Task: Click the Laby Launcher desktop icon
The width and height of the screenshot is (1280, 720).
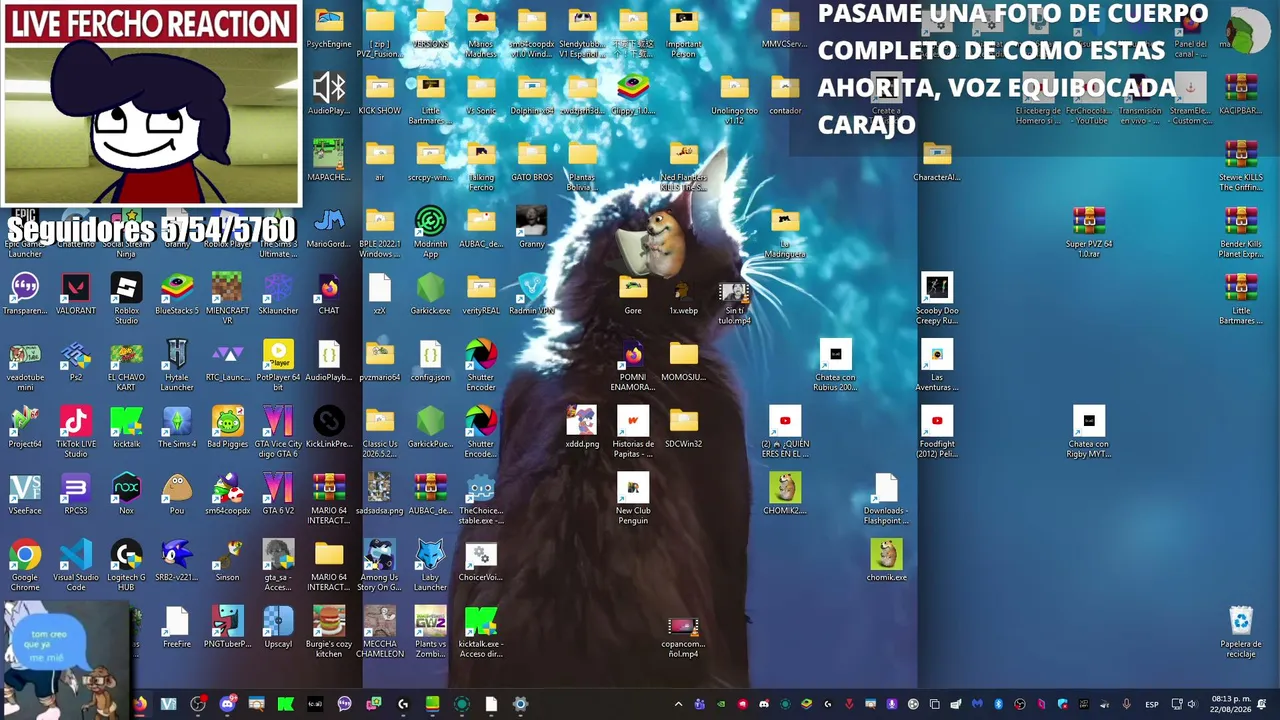Action: click(x=430, y=565)
